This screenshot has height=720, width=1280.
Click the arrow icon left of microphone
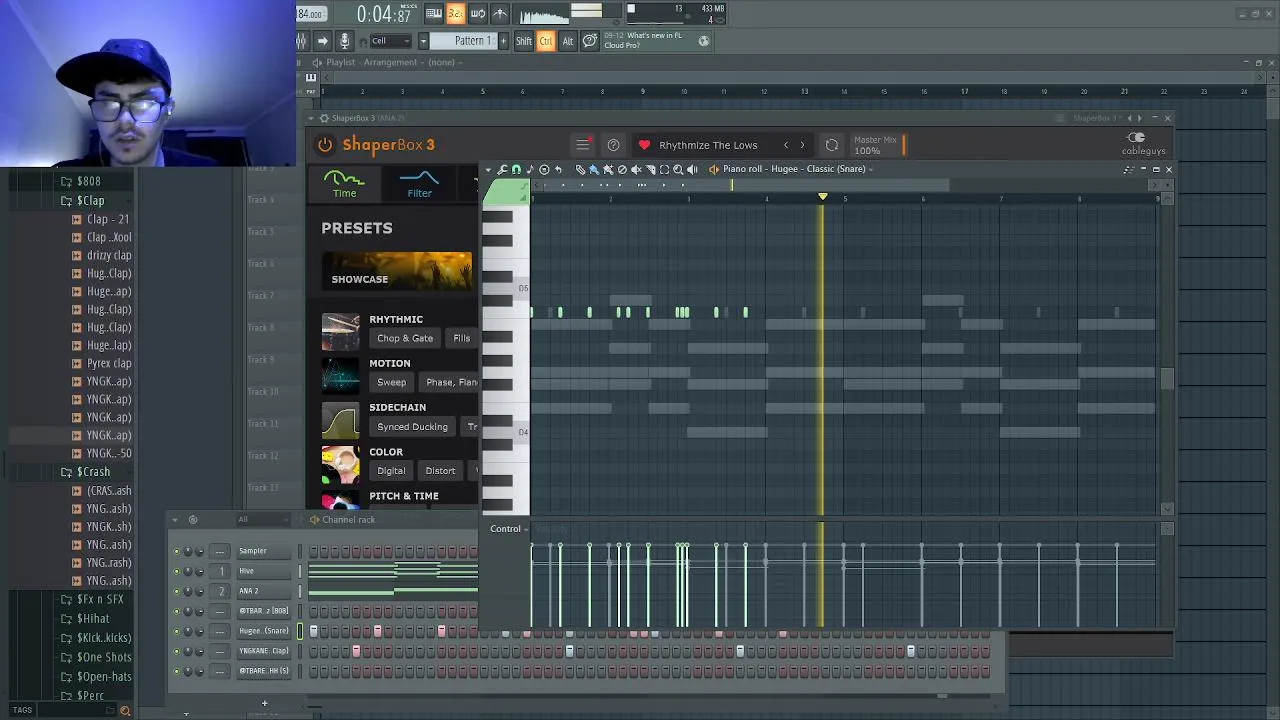pos(322,41)
